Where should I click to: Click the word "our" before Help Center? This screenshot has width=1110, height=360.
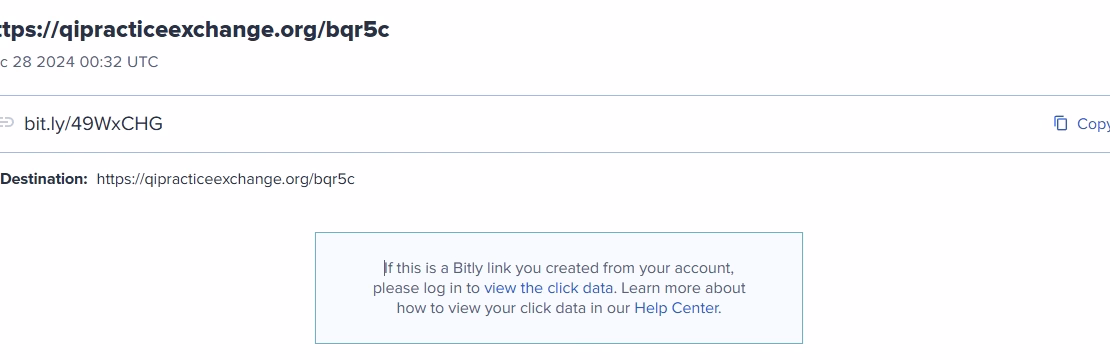[619, 308]
